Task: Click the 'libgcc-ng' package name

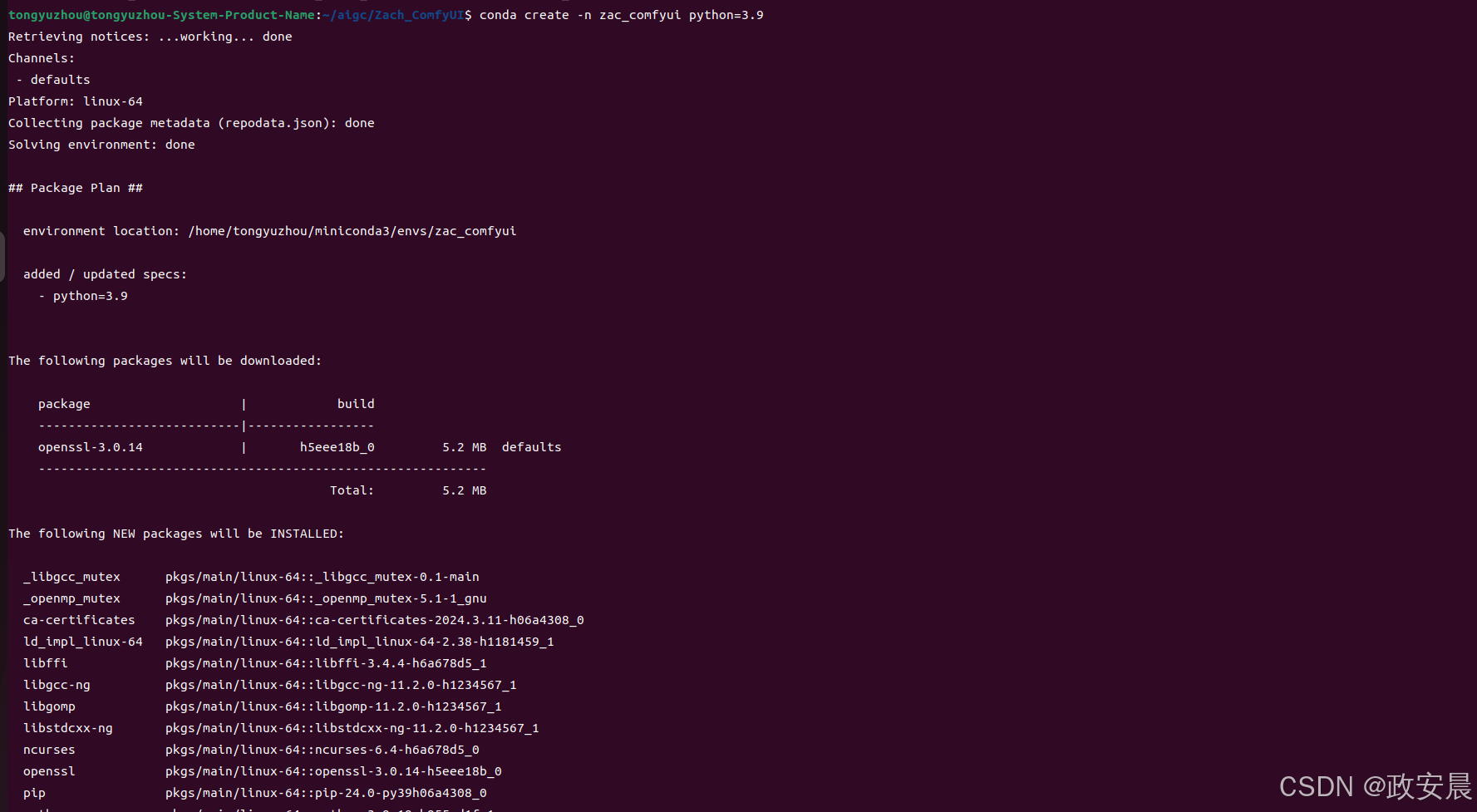Action: (x=57, y=685)
